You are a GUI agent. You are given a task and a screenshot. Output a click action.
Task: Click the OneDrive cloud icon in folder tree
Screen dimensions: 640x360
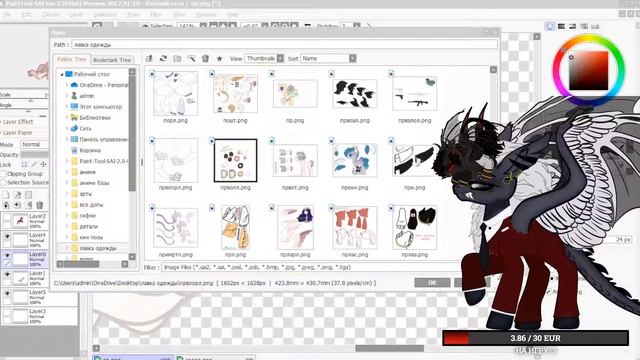point(74,85)
